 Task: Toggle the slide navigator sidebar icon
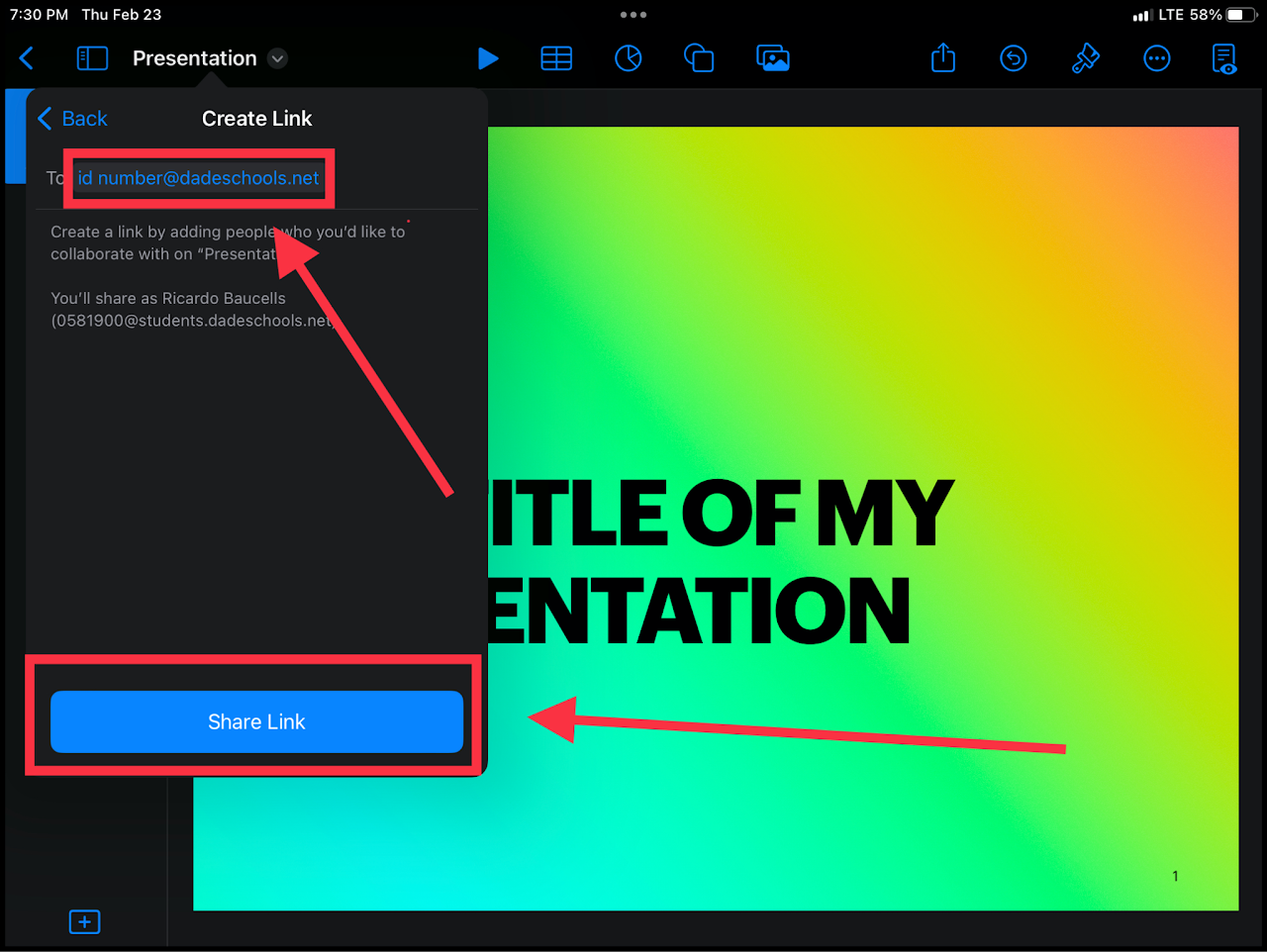click(92, 58)
